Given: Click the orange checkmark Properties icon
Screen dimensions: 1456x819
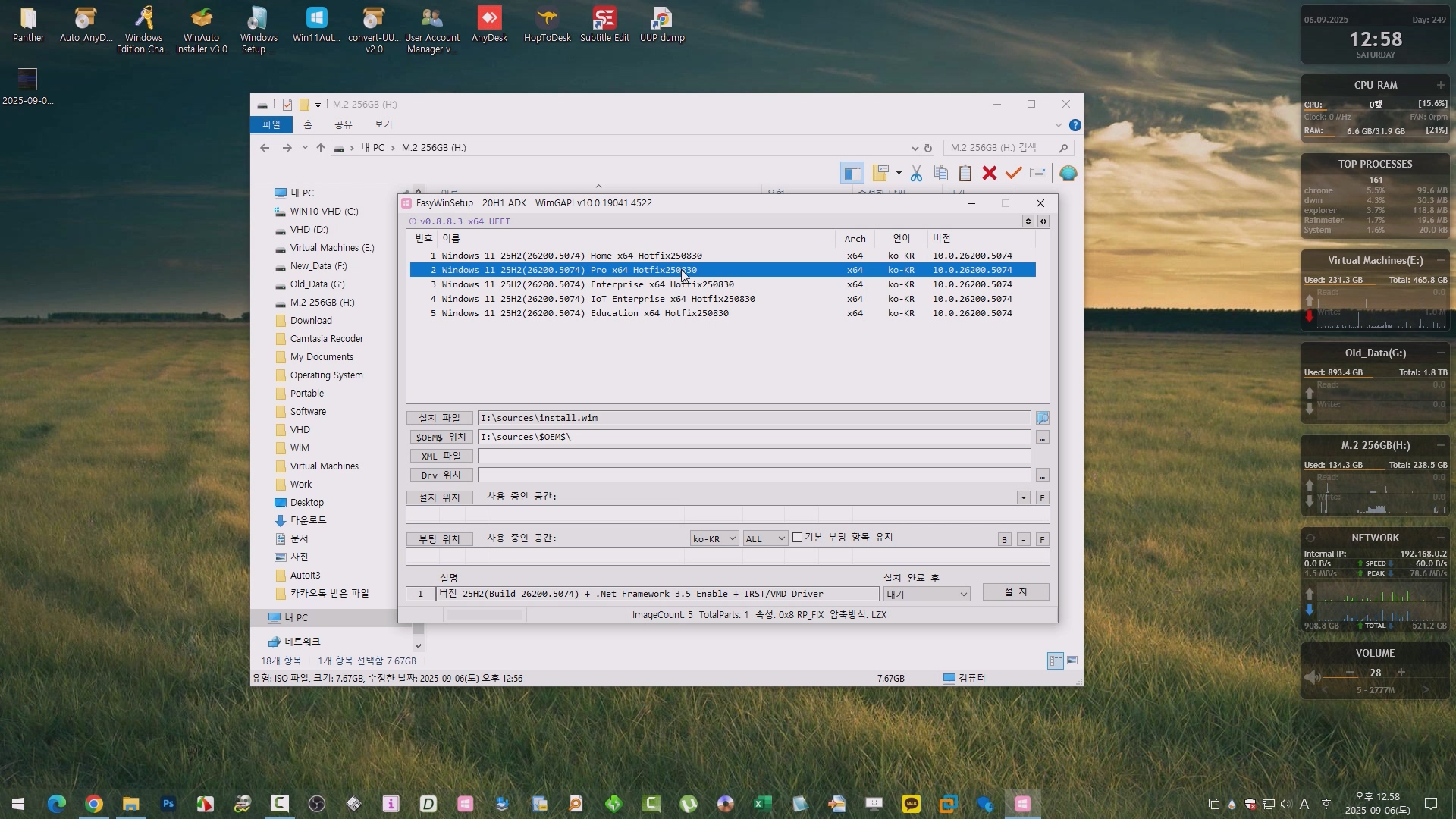Looking at the screenshot, I should click(x=1013, y=174).
